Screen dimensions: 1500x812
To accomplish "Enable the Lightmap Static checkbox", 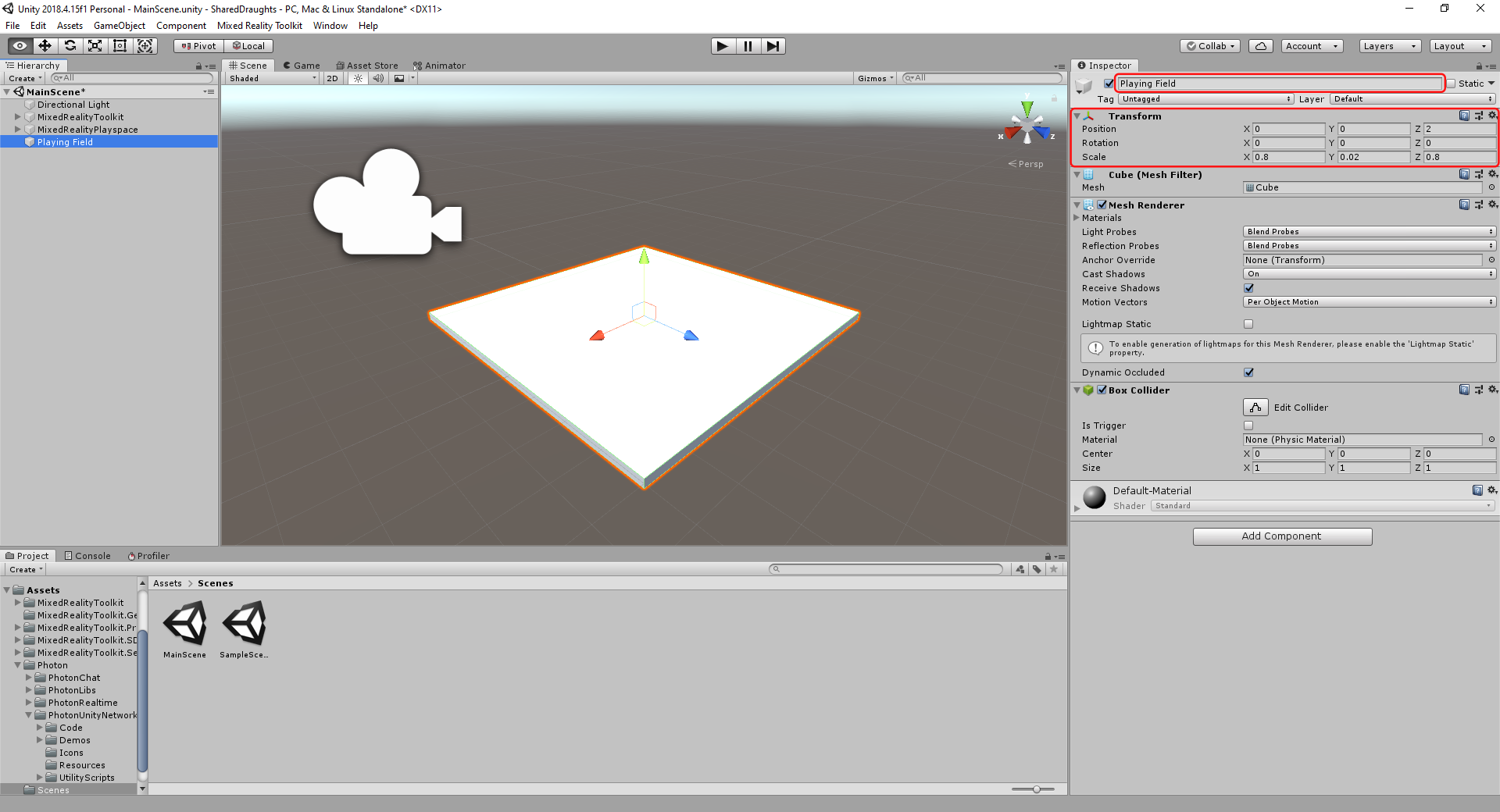I will [1248, 324].
